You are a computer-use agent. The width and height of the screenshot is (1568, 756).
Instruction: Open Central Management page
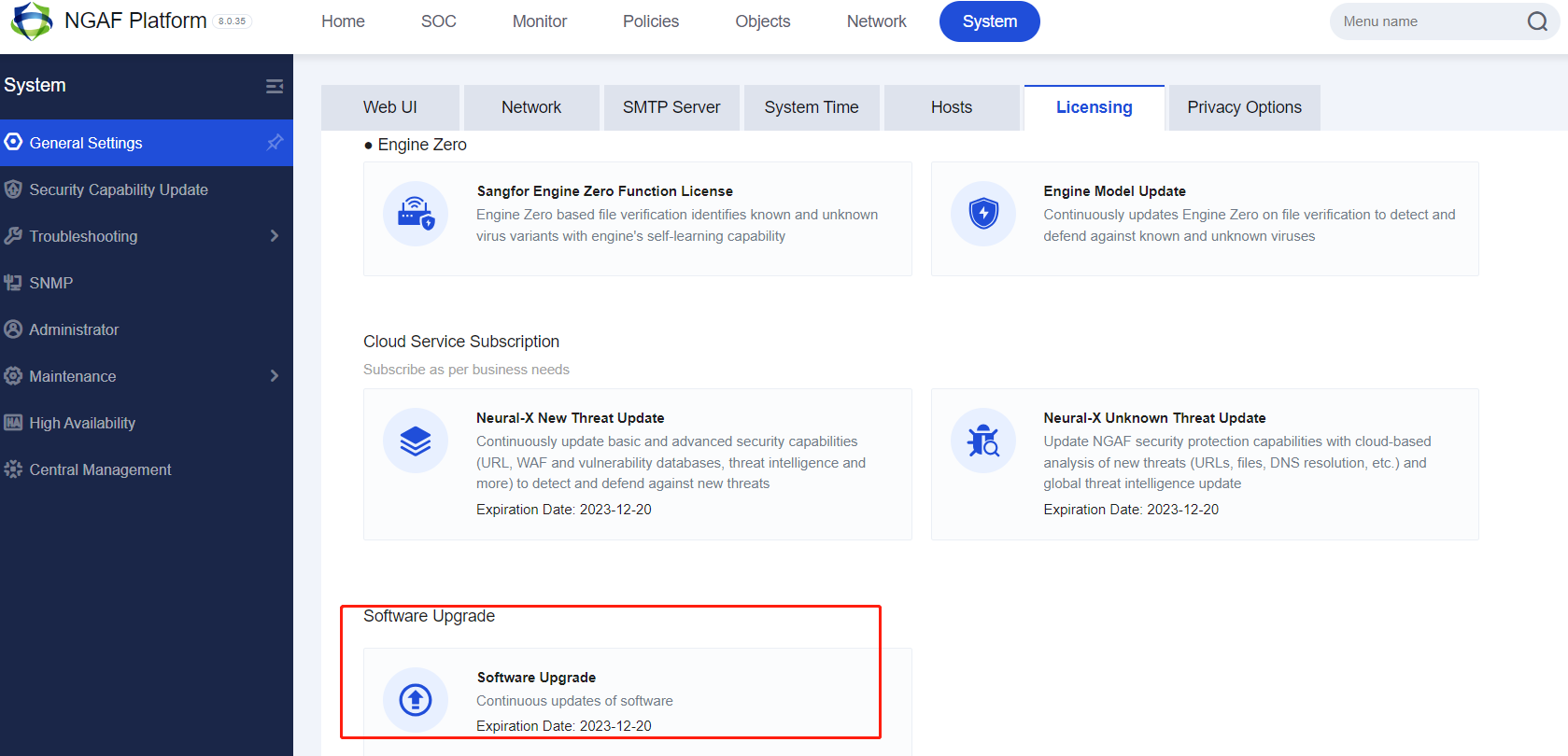(x=100, y=469)
